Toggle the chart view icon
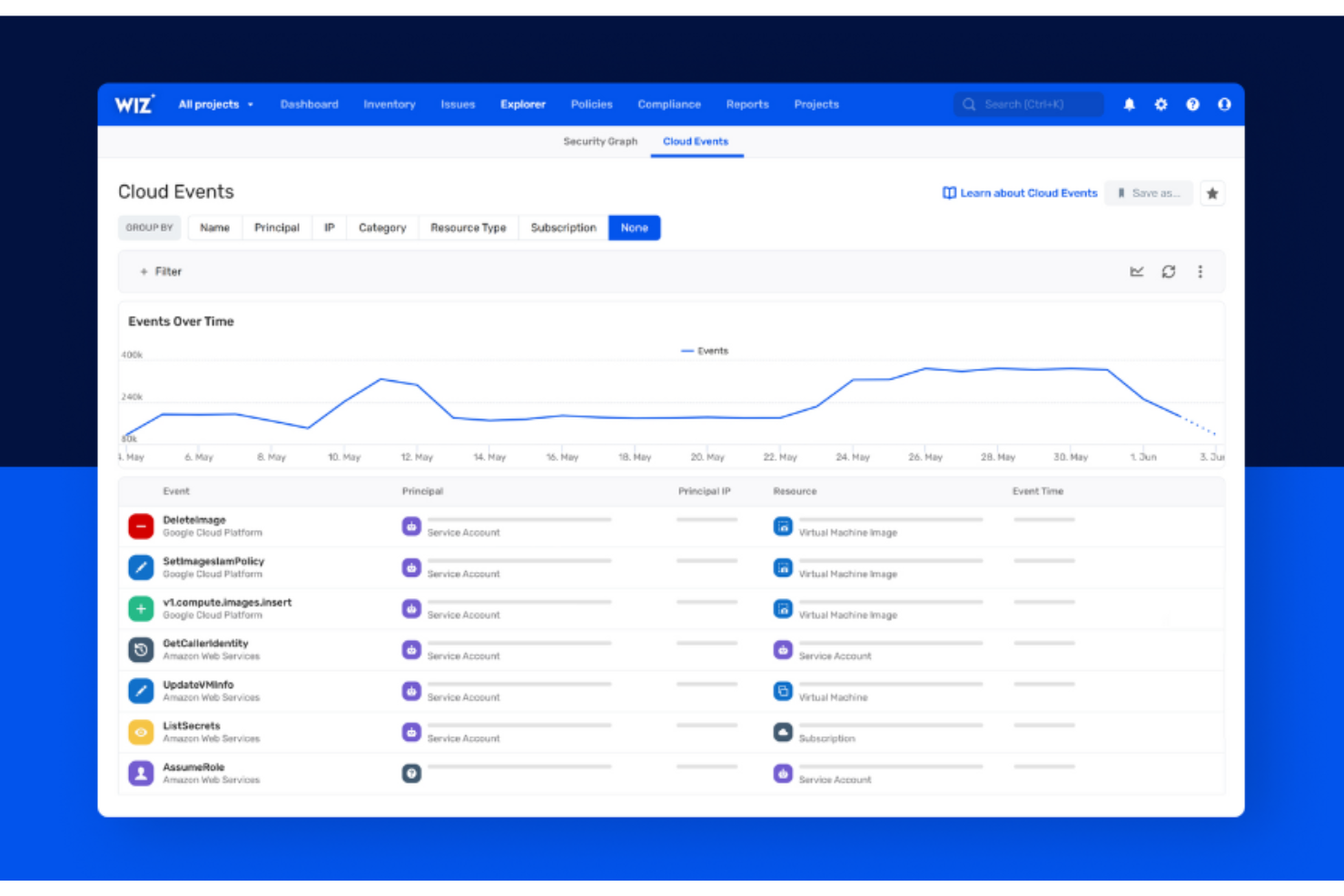The image size is (1344, 896). point(1137,271)
